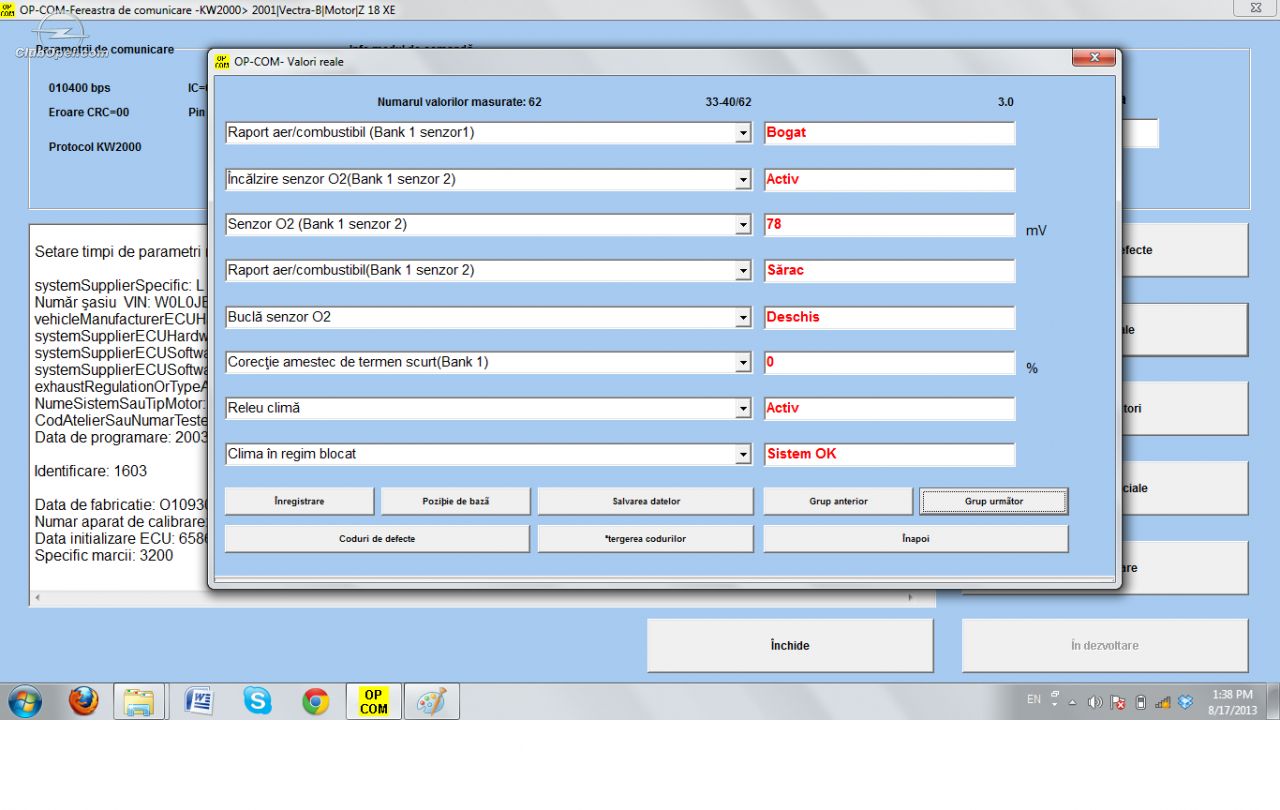Click Numarul valorilor masurate: 62 text

[x=460, y=102]
